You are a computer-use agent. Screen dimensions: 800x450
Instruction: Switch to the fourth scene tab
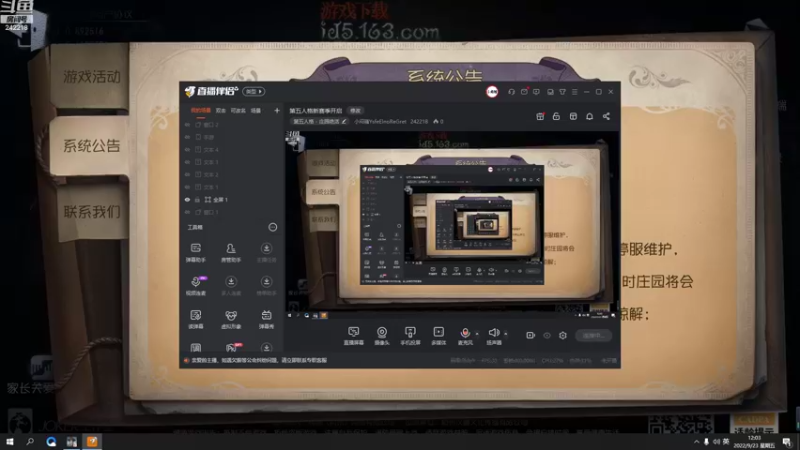256,110
